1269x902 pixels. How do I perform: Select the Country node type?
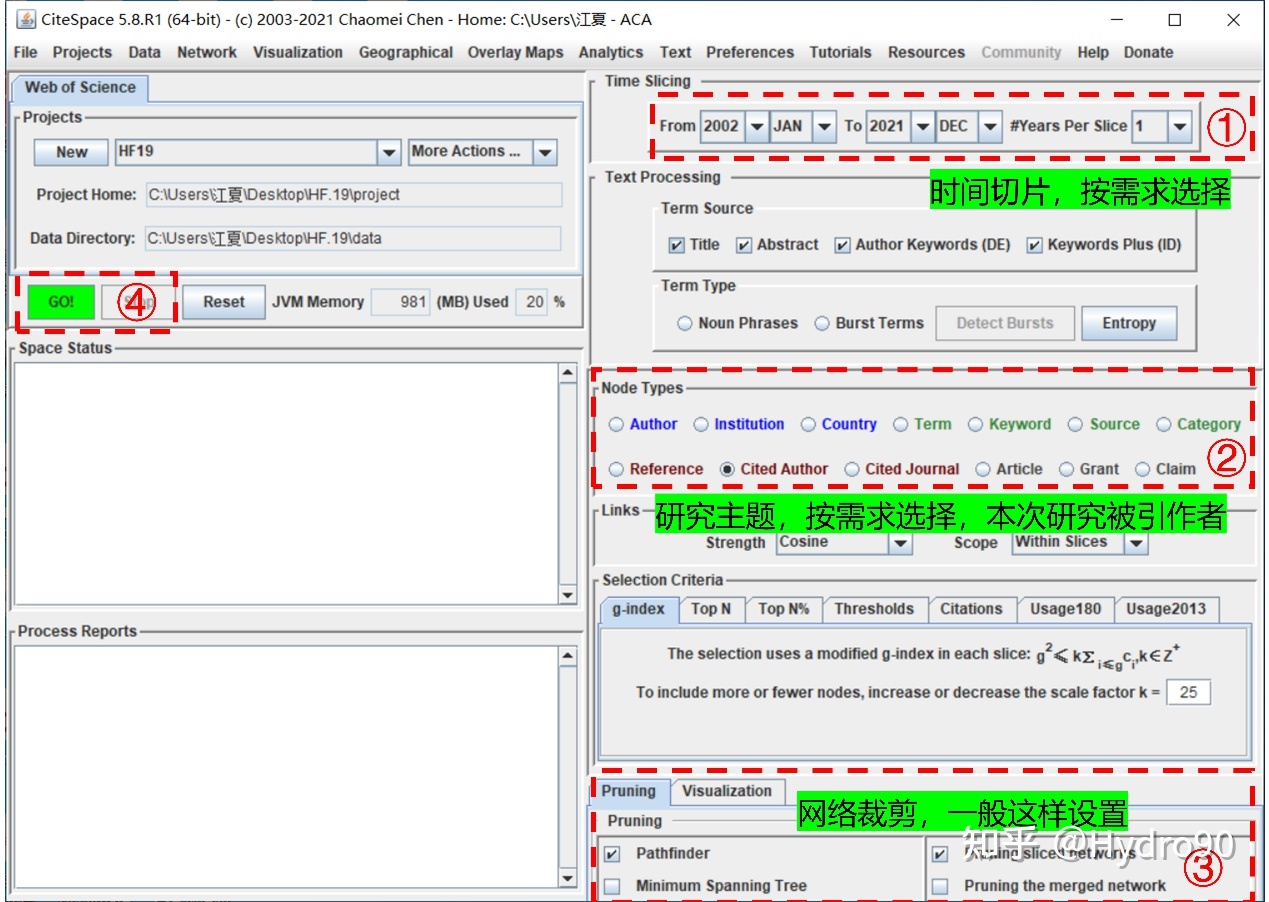[808, 424]
